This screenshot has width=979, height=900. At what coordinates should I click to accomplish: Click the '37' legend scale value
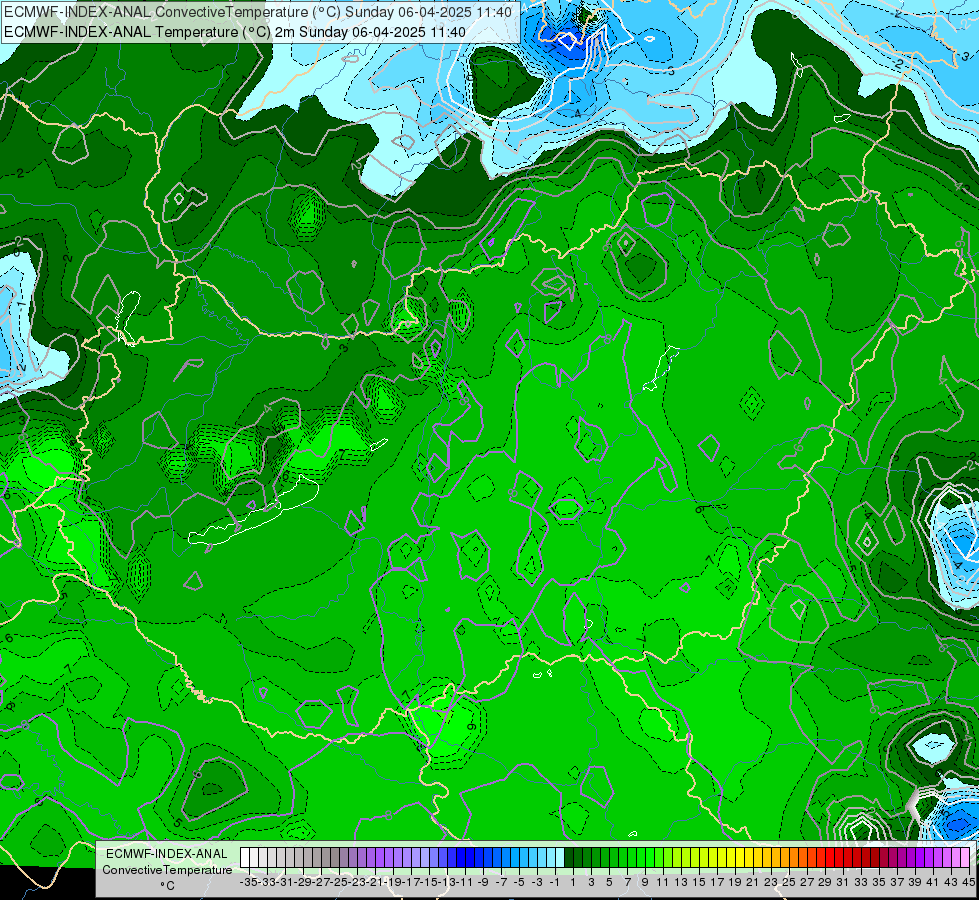click(897, 883)
